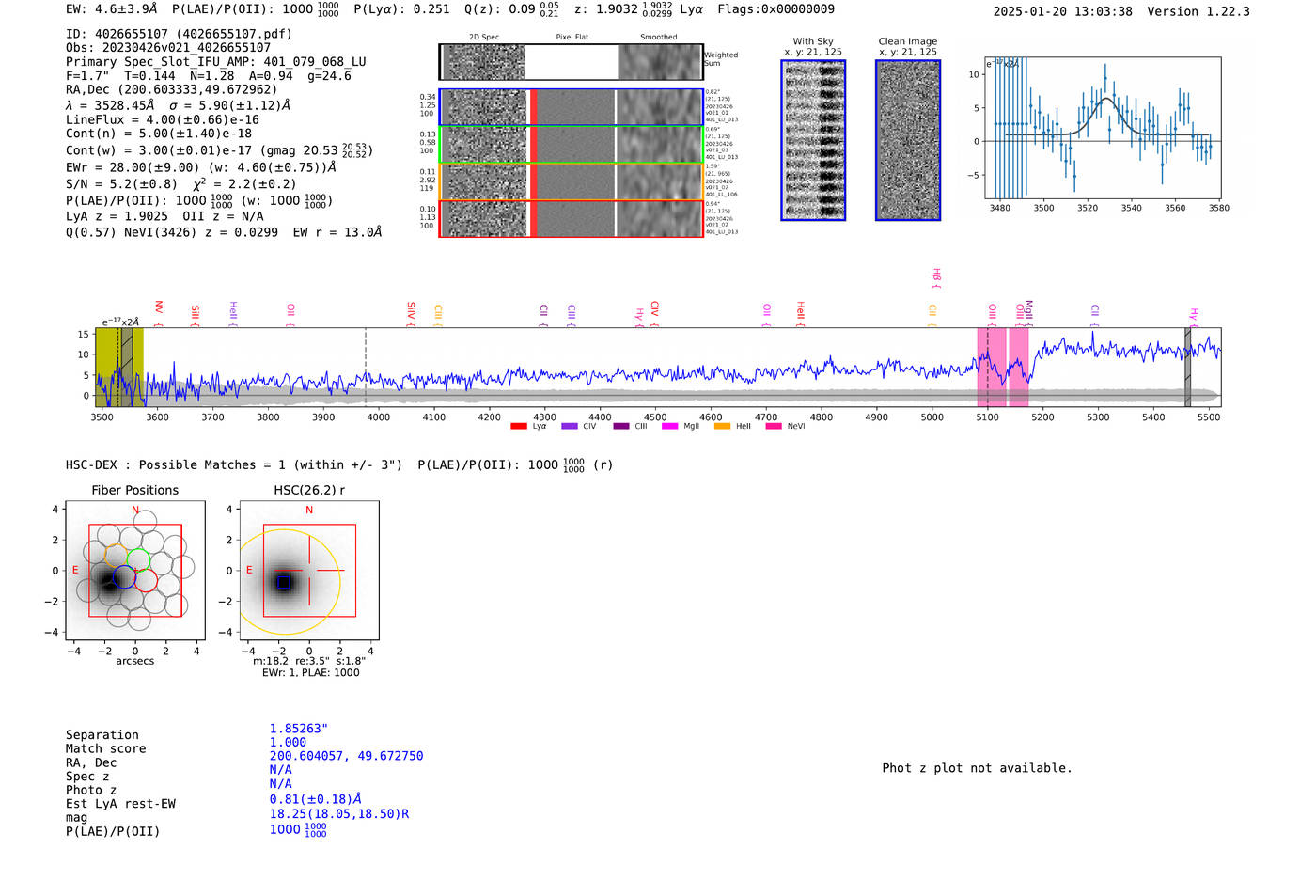This screenshot has height=896, width=1316.
Task: Click the CIV purple legend swatch
Action: pos(569,426)
